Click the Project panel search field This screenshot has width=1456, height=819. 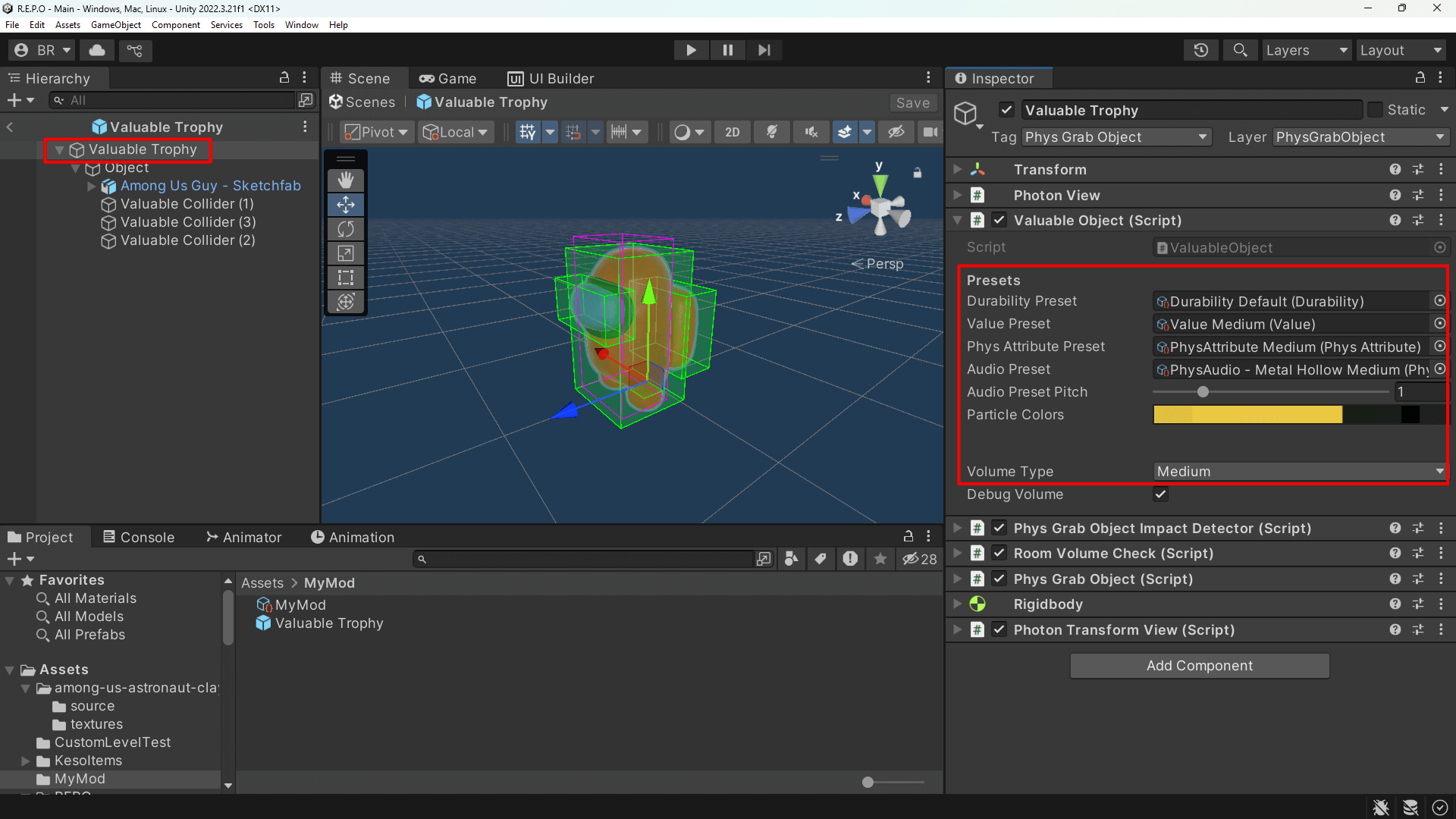coord(584,559)
